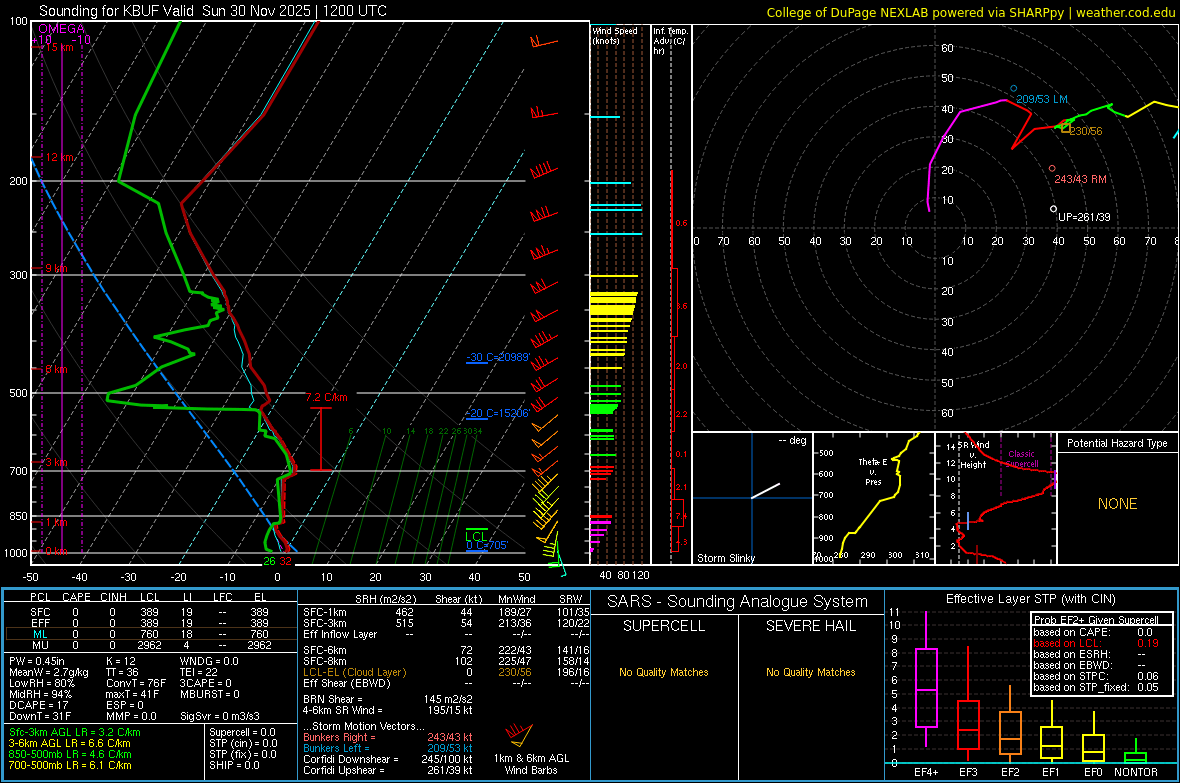Click the 'Wind Speed (knots)' column header
The height and width of the screenshot is (783, 1180).
[614, 35]
